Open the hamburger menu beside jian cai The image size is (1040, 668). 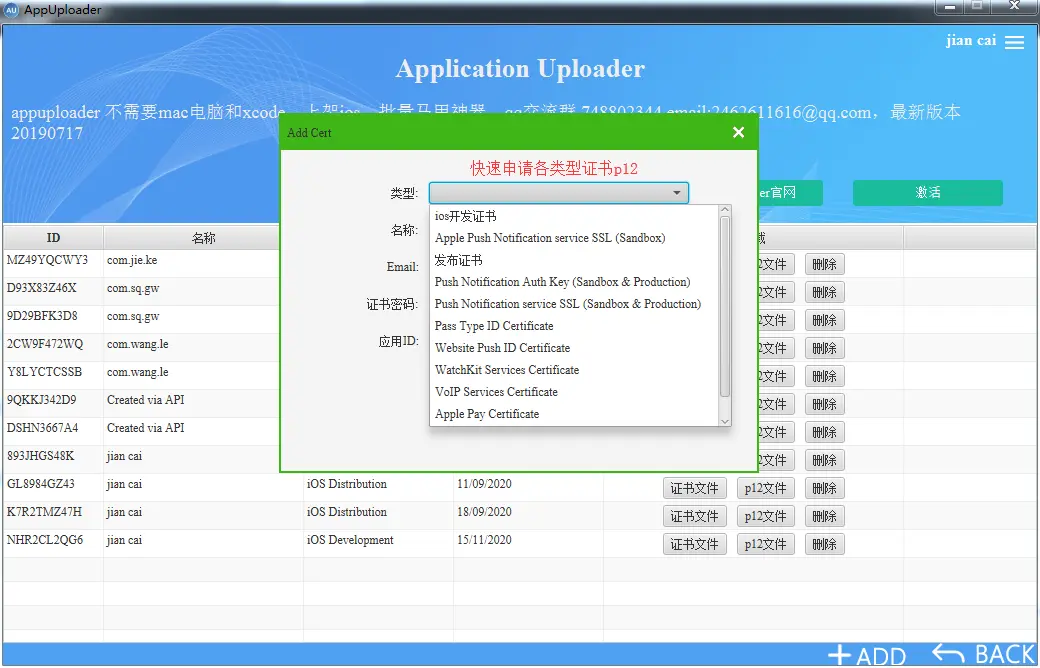(x=1014, y=42)
